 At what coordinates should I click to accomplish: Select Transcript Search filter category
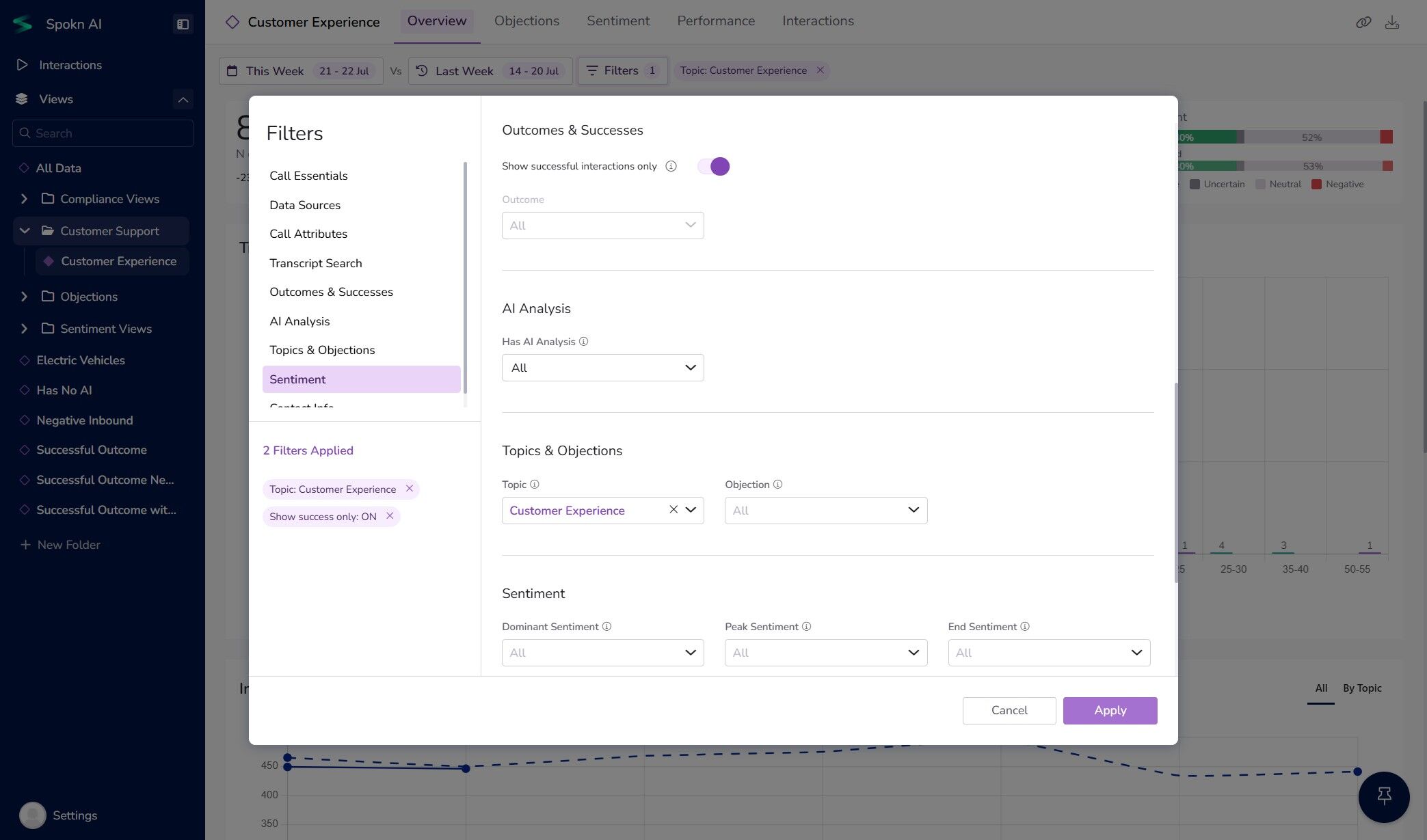(x=315, y=263)
